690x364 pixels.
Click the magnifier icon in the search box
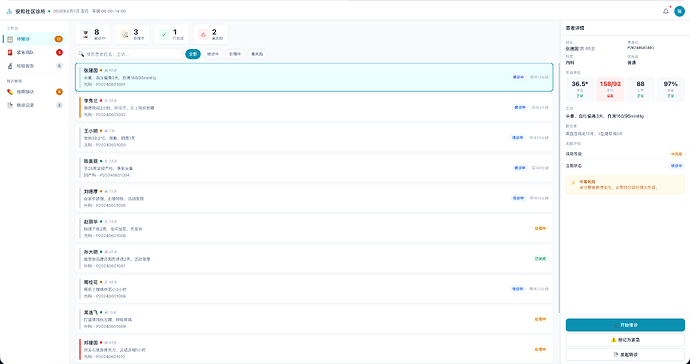tap(81, 54)
